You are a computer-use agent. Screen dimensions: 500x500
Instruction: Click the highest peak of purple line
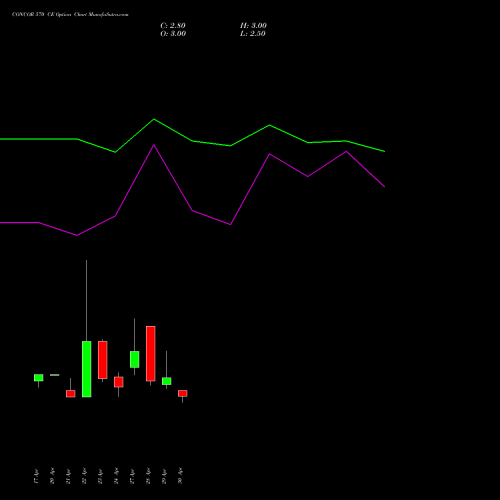point(154,145)
